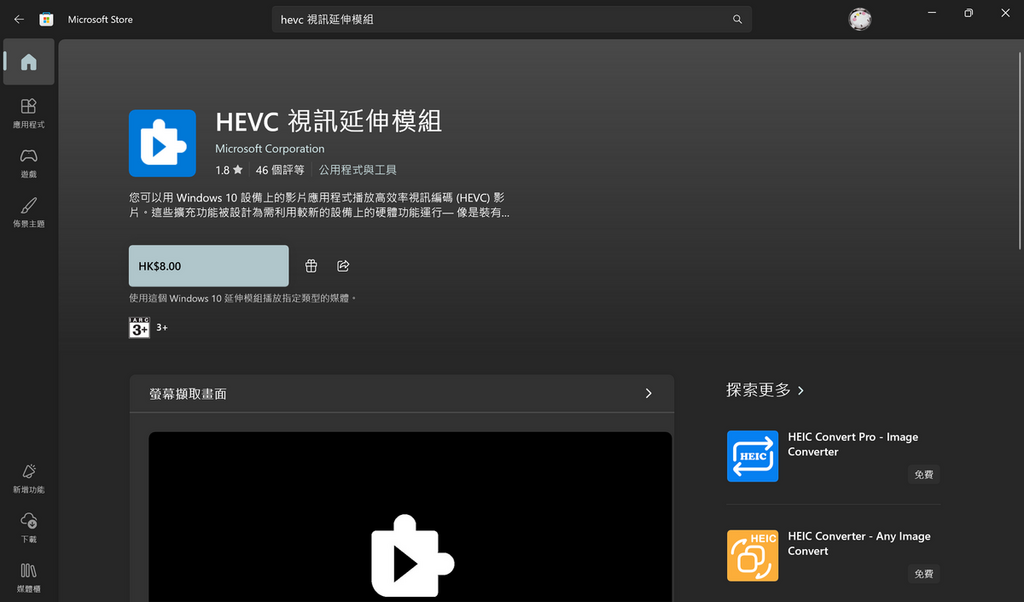The width and height of the screenshot is (1024, 602).
Task: Go back using the back arrow
Action: pyautogui.click(x=19, y=20)
